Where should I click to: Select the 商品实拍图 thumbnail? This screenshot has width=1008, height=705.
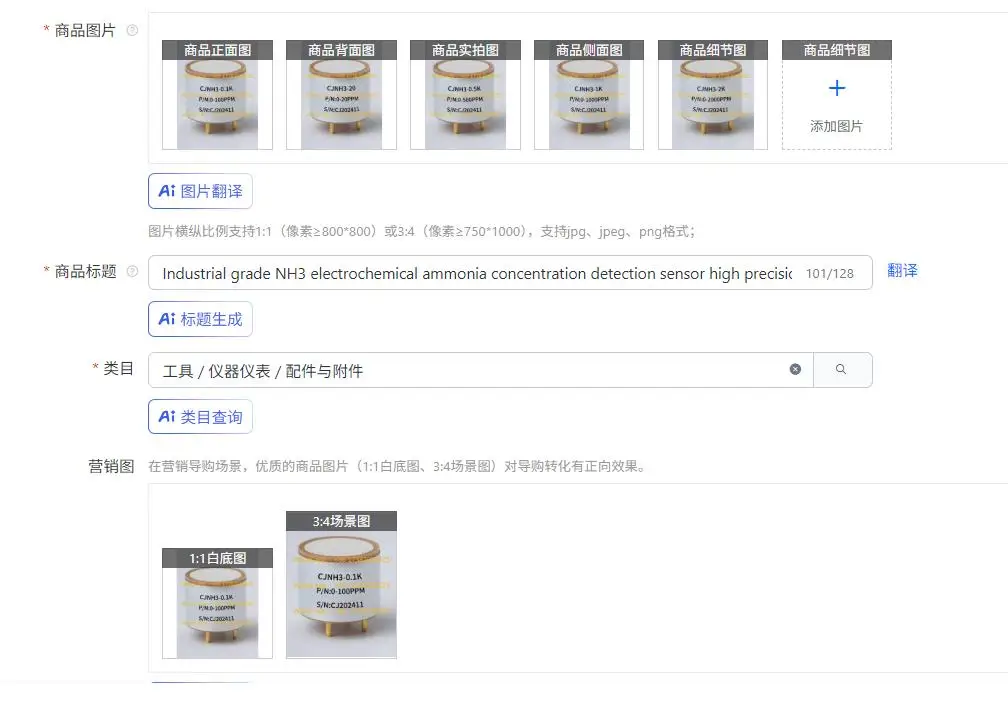[x=465, y=95]
